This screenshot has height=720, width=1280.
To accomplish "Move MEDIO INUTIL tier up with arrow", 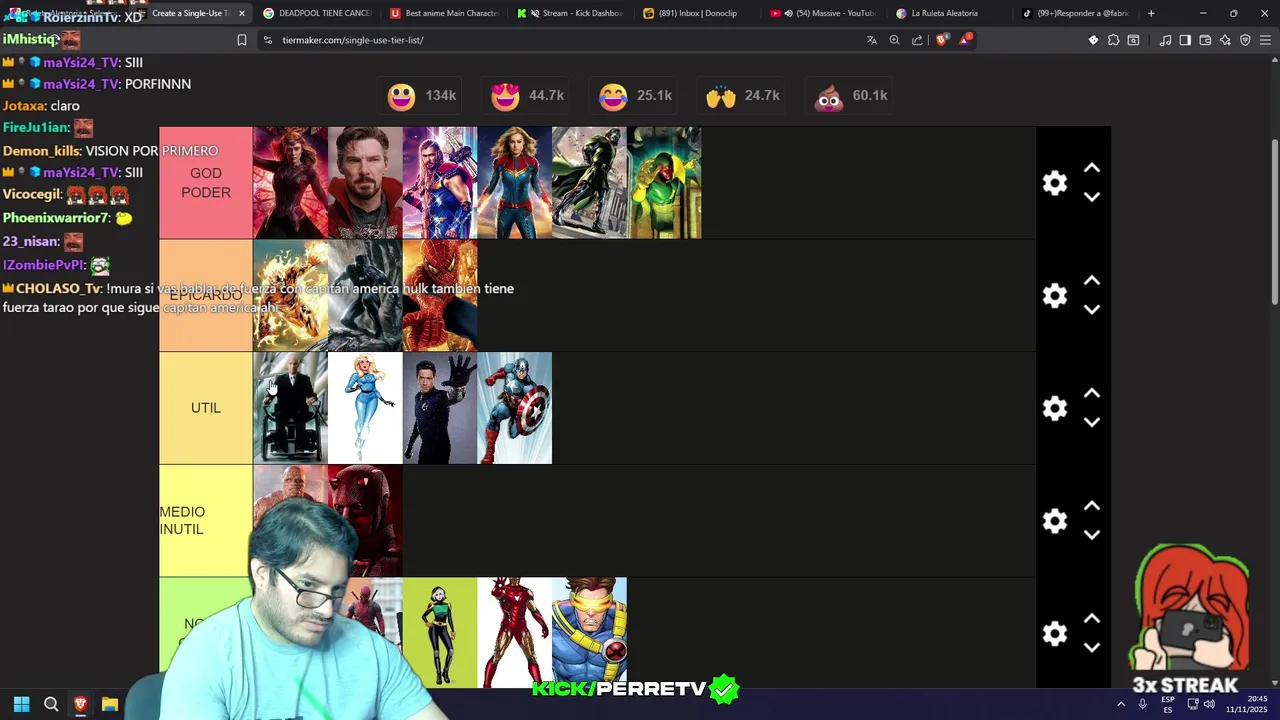I will click(x=1092, y=507).
